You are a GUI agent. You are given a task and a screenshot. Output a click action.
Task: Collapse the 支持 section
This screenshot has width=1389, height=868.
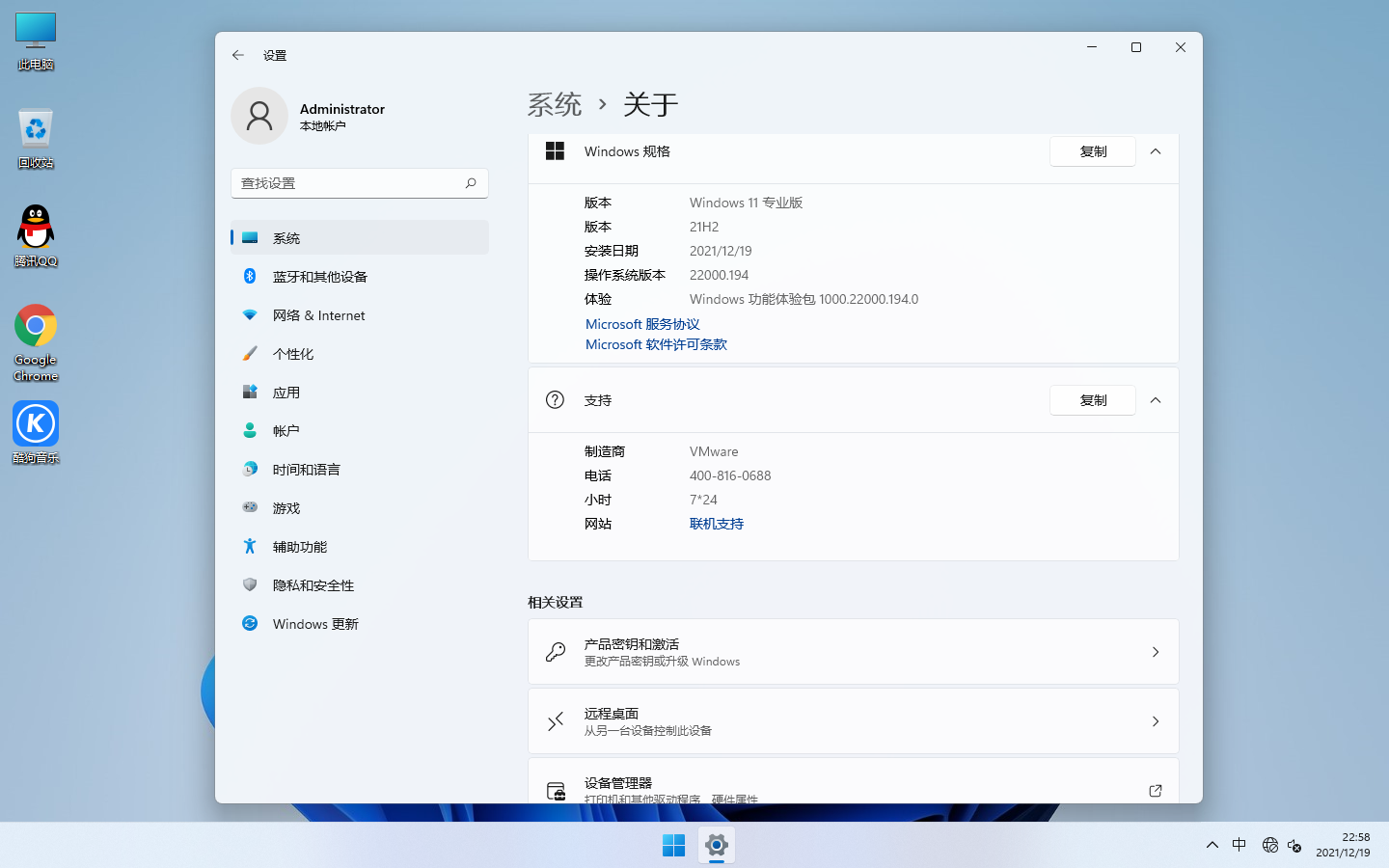click(1156, 399)
